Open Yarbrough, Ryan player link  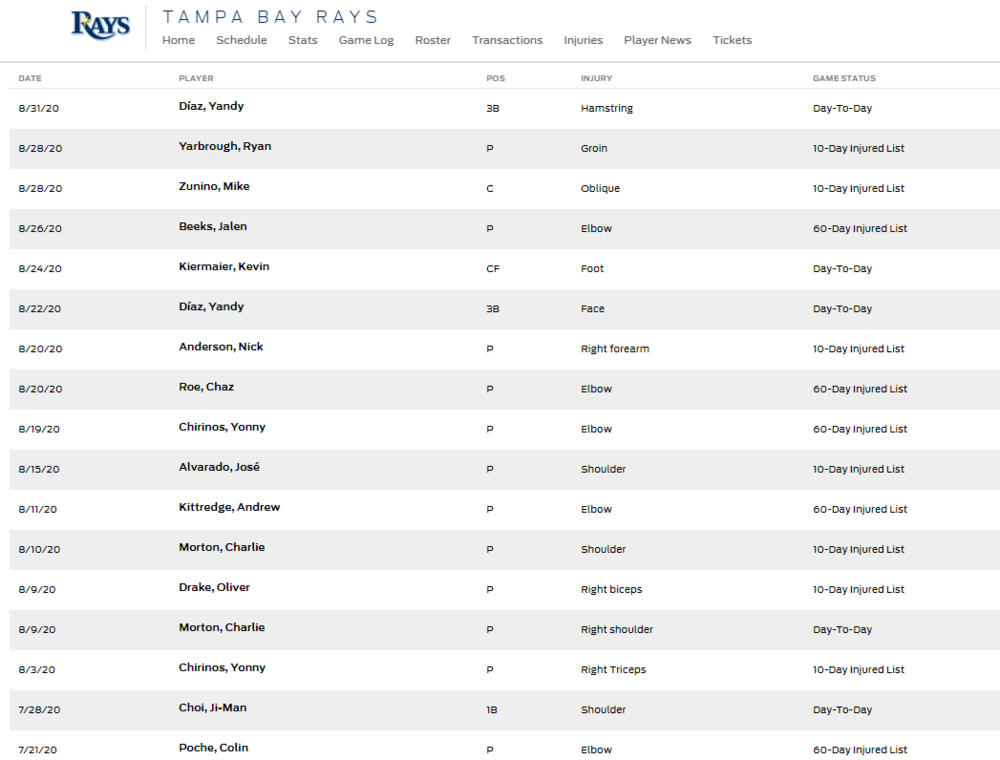click(225, 146)
